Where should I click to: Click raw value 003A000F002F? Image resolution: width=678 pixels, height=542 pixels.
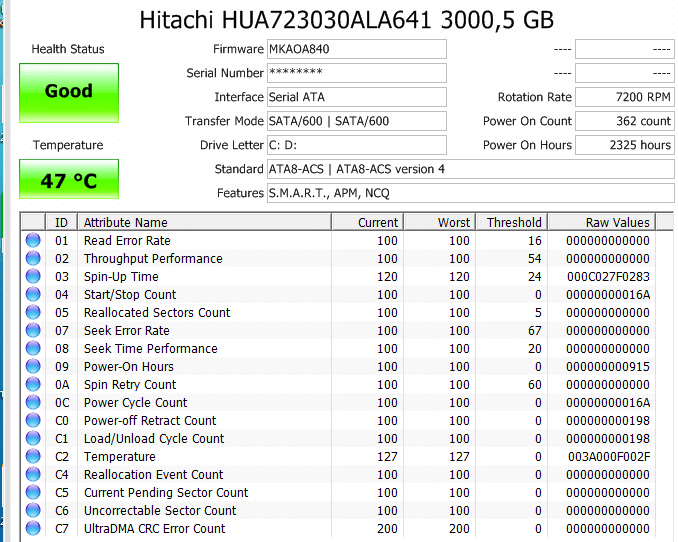pos(609,457)
